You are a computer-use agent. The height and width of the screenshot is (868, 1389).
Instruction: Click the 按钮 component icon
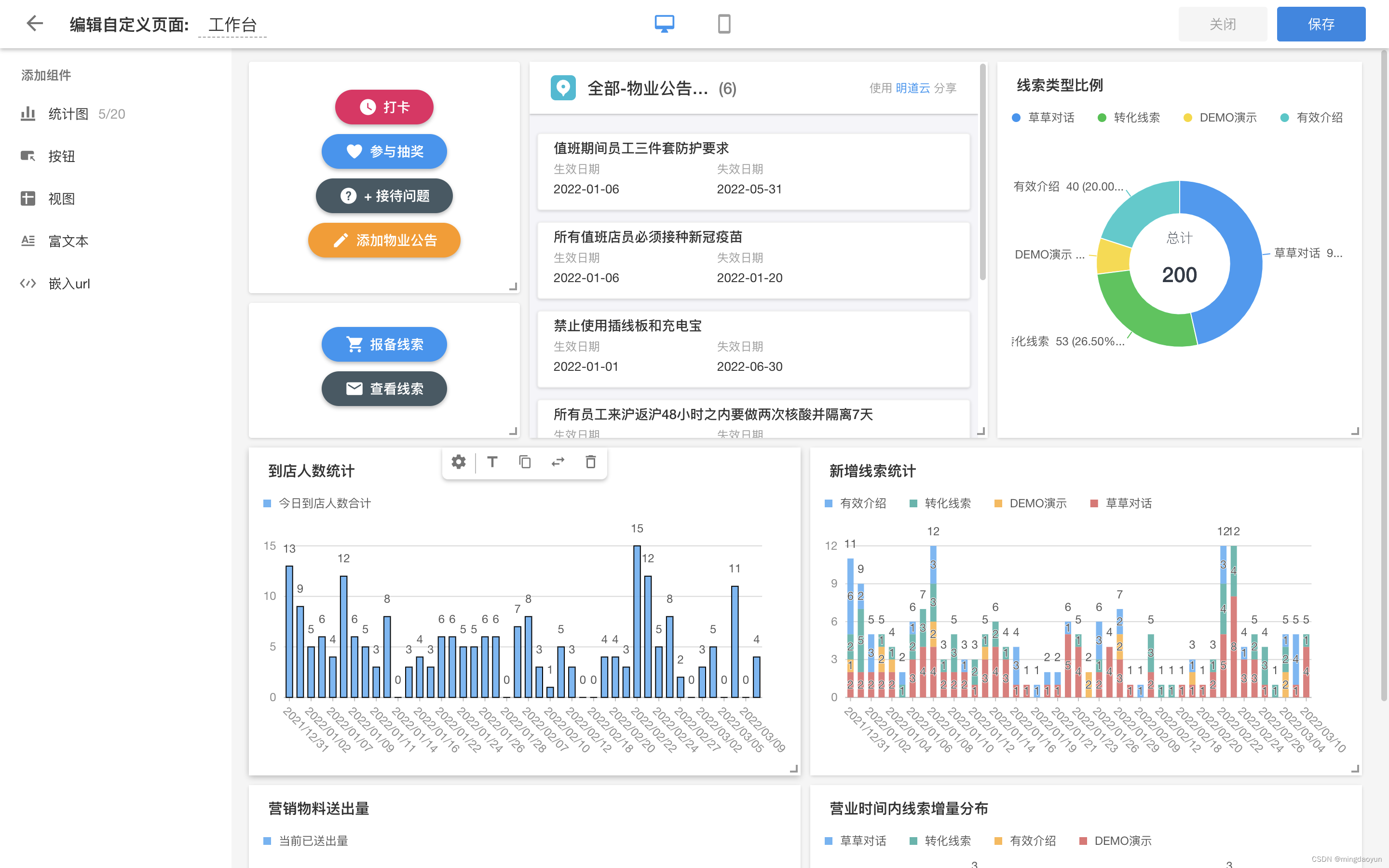pyautogui.click(x=27, y=156)
